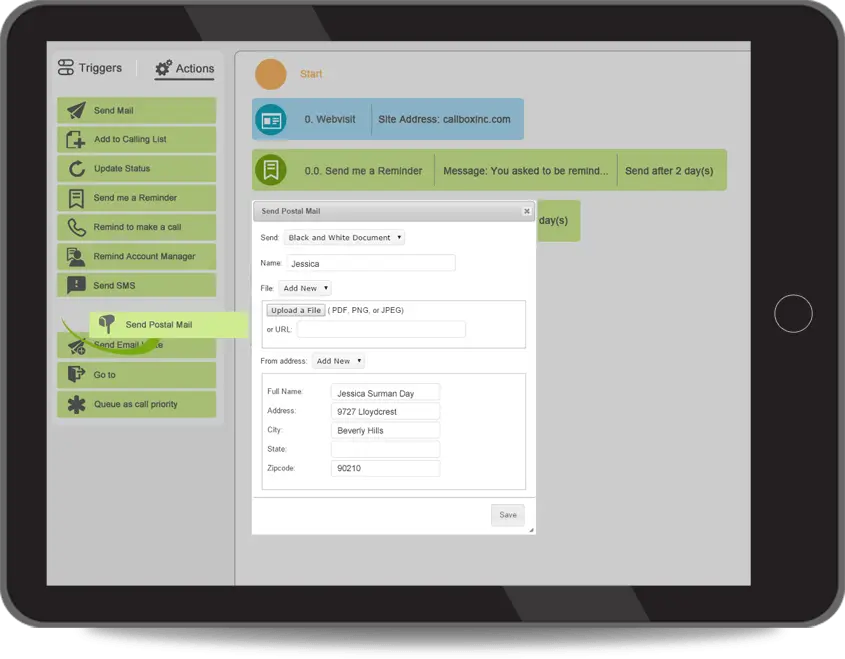Click the orange Start circle
The width and height of the screenshot is (845, 659).
(x=271, y=74)
